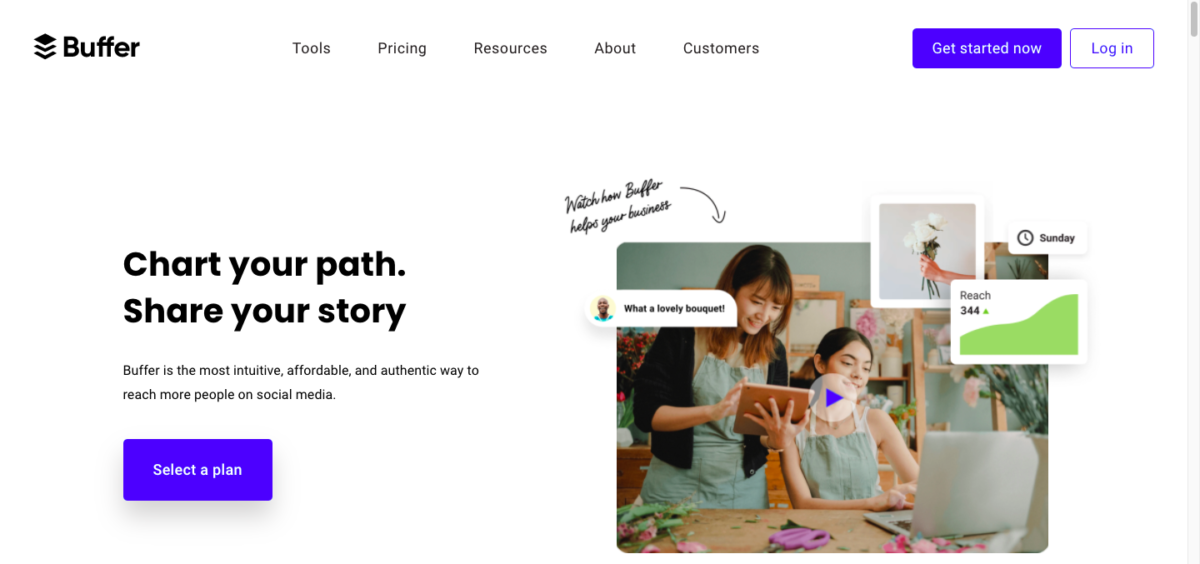Go to the Pricing page
This screenshot has height=564, width=1200.
[x=402, y=48]
